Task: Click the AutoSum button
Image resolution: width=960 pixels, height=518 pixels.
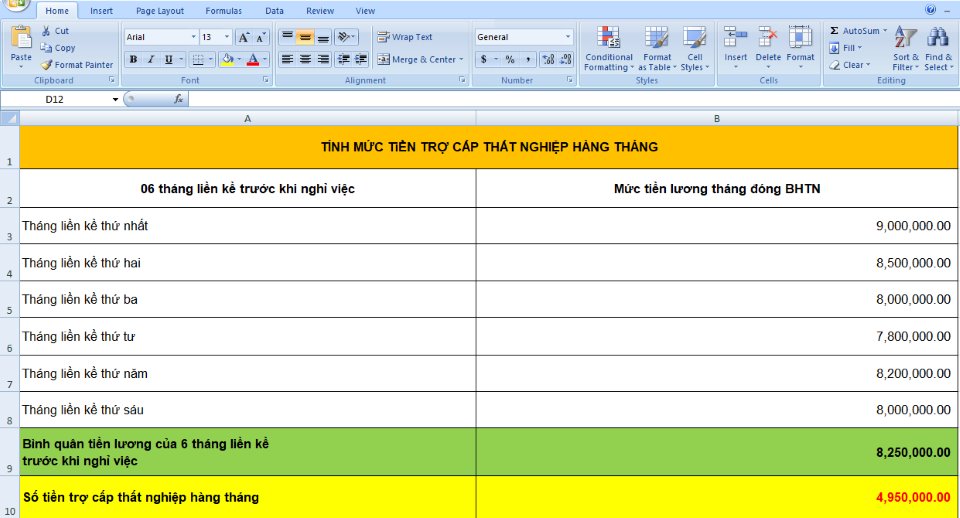Action: click(x=858, y=31)
